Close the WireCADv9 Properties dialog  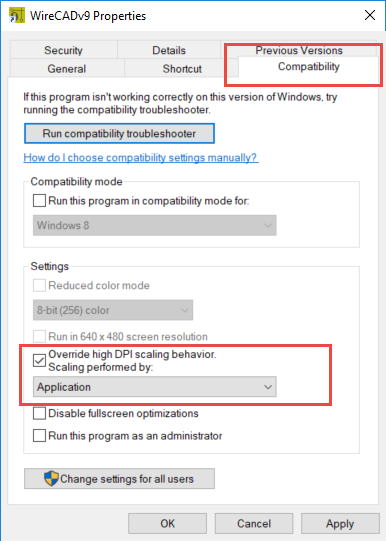370,15
